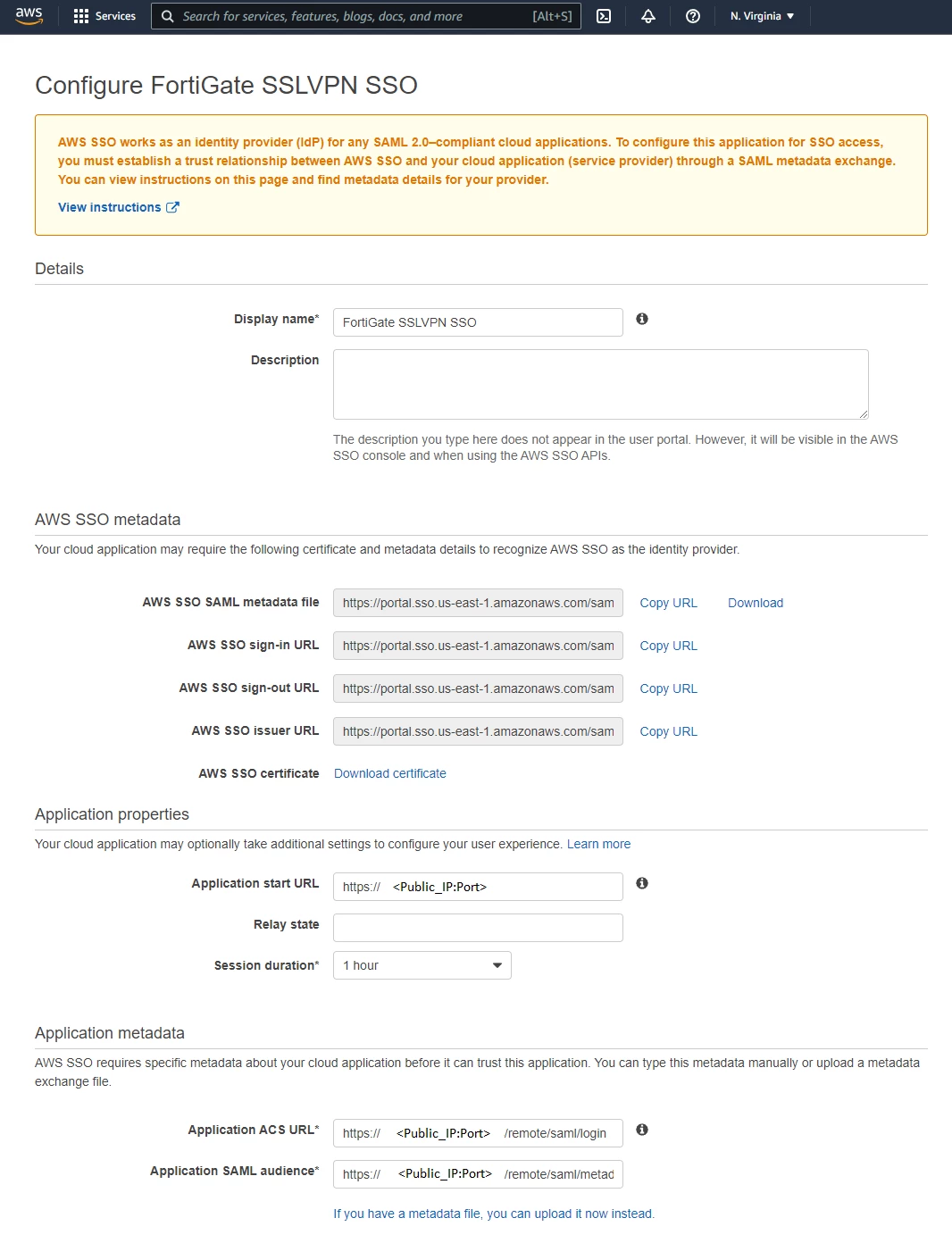This screenshot has height=1243, width=952.
Task: Open the CloudShell terminal icon
Action: [x=604, y=16]
